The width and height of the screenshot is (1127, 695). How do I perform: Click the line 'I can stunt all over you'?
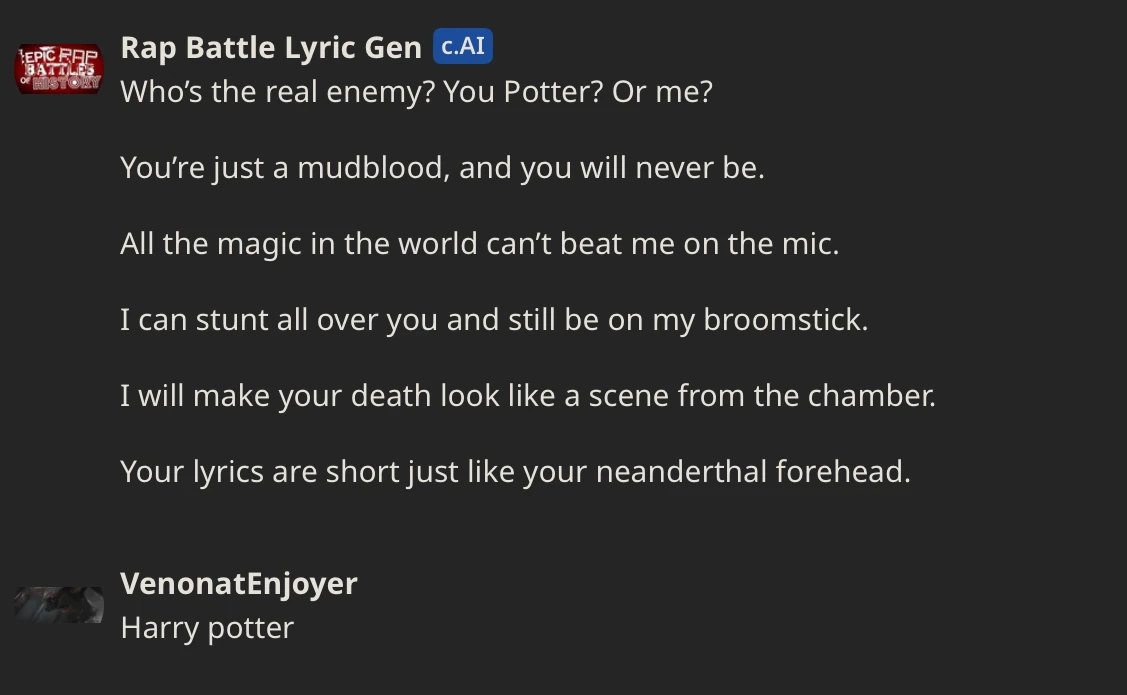tap(494, 319)
